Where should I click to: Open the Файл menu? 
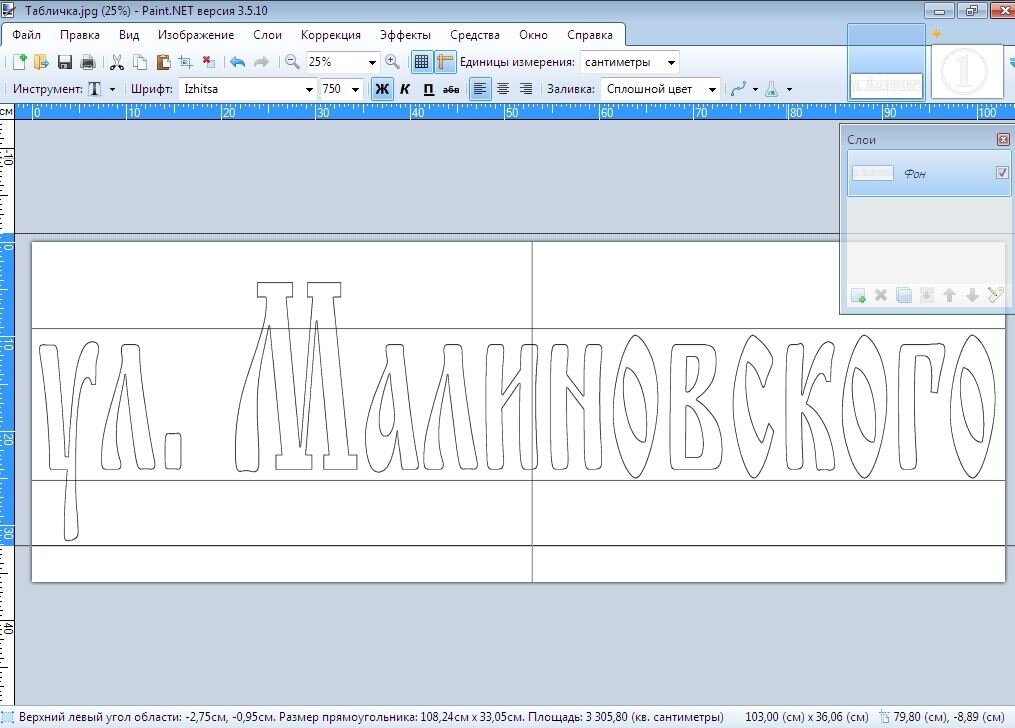[x=27, y=35]
